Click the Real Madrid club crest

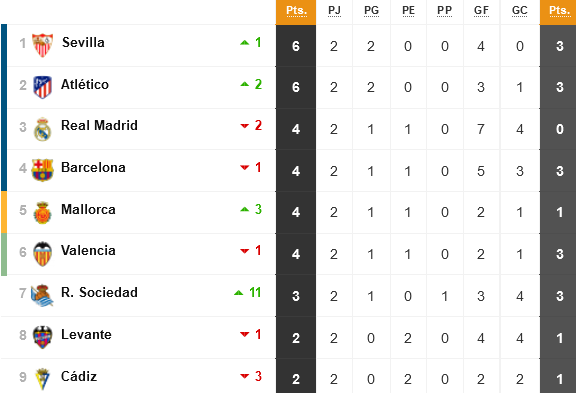coord(42,129)
